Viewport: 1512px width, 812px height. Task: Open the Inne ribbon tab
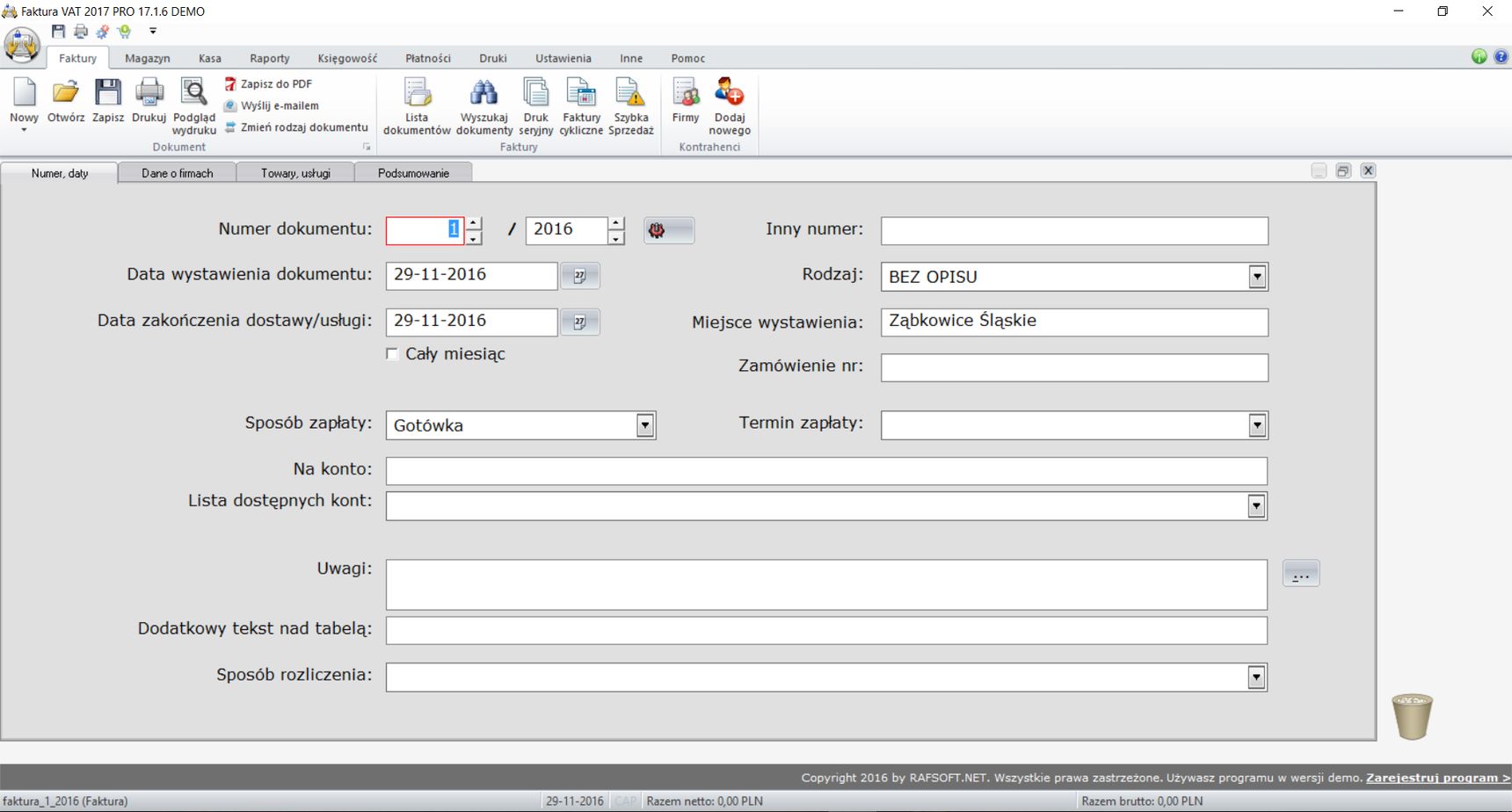click(x=631, y=58)
